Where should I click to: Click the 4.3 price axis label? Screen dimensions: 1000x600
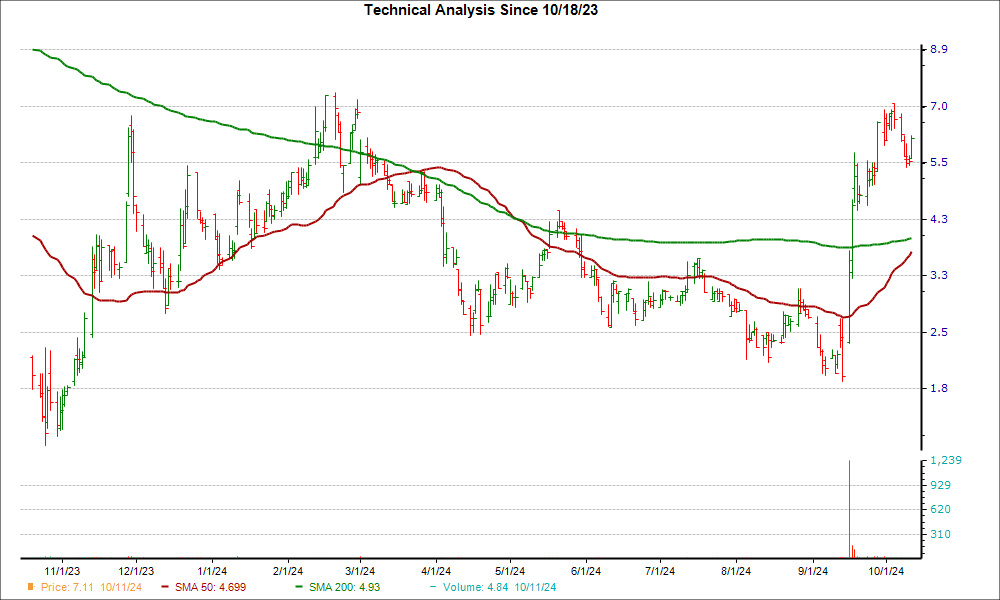939,219
